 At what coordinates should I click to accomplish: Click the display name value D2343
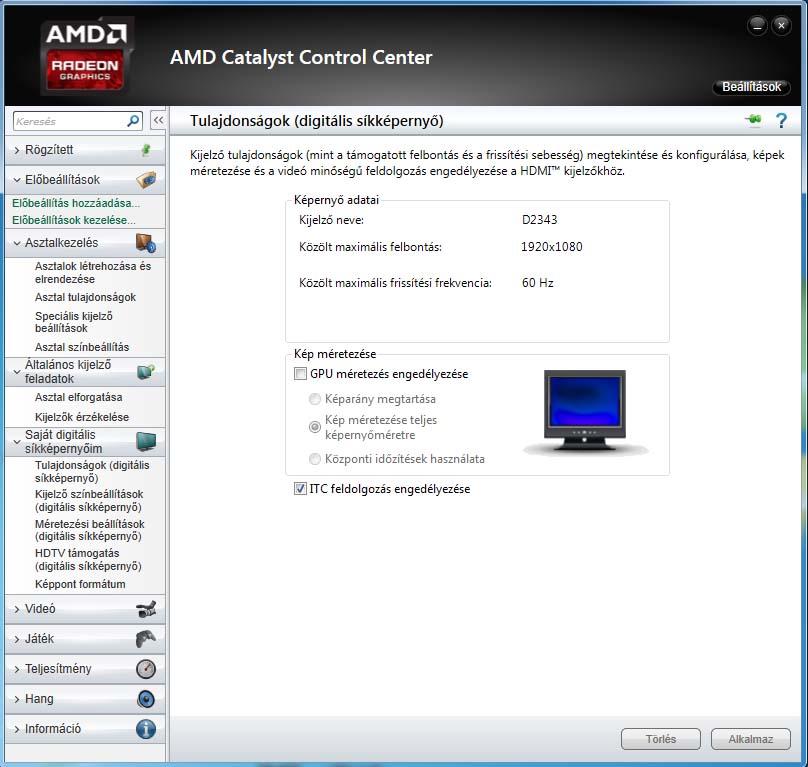click(x=539, y=220)
